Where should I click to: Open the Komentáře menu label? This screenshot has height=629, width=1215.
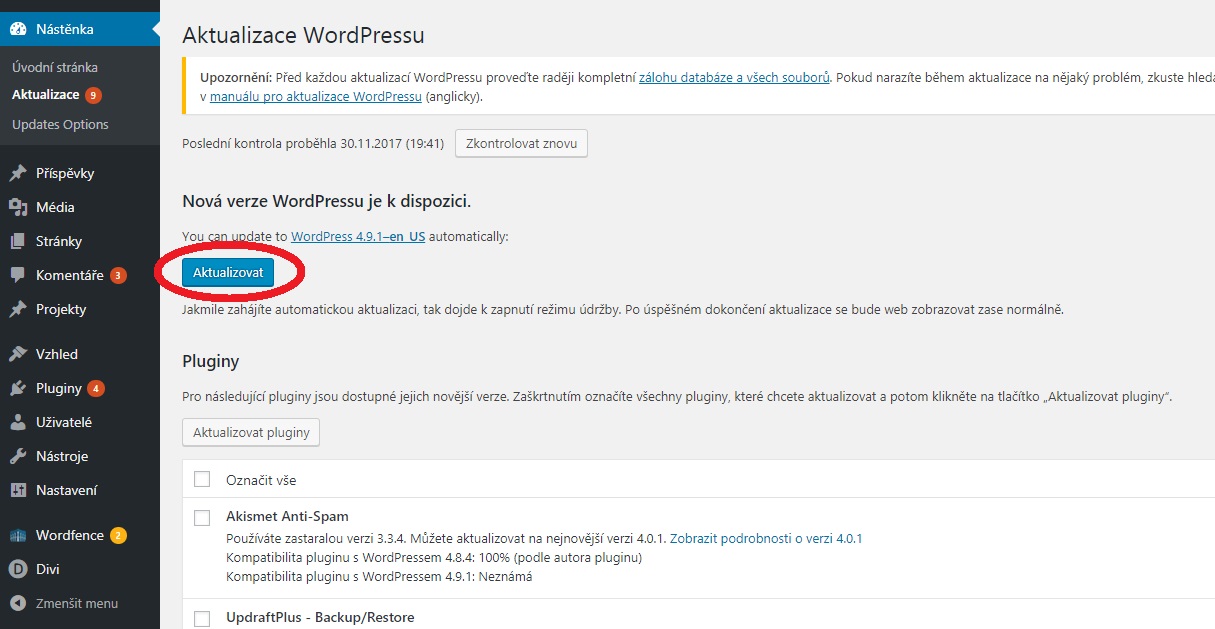pos(70,275)
